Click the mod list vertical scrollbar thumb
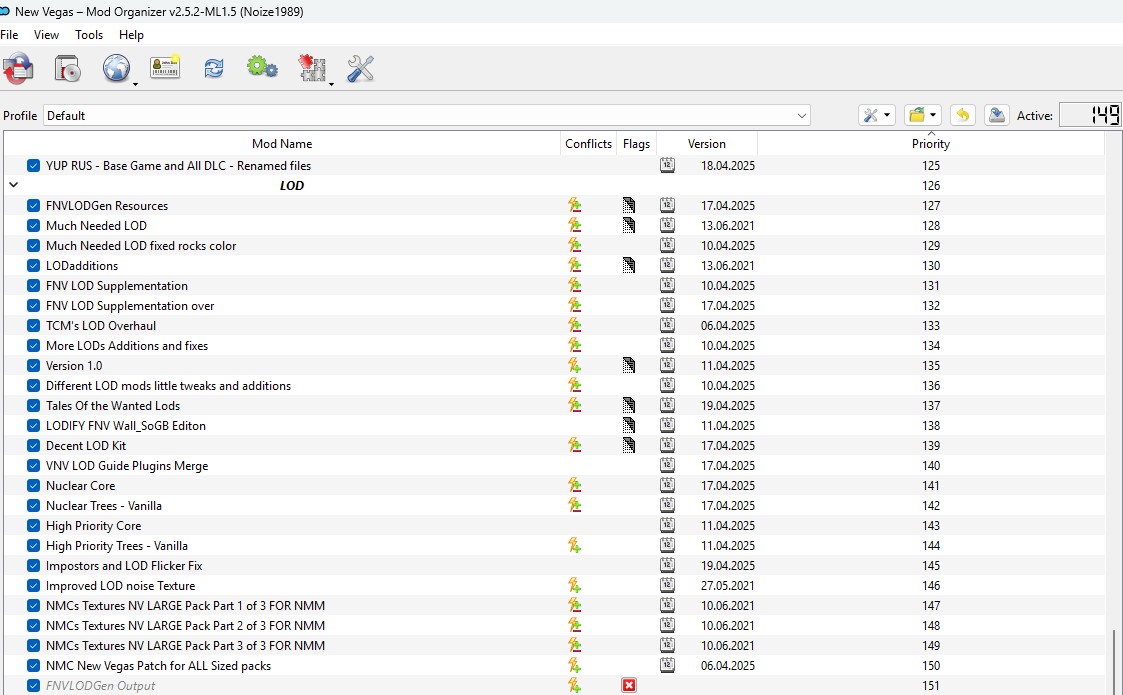 click(1114, 663)
